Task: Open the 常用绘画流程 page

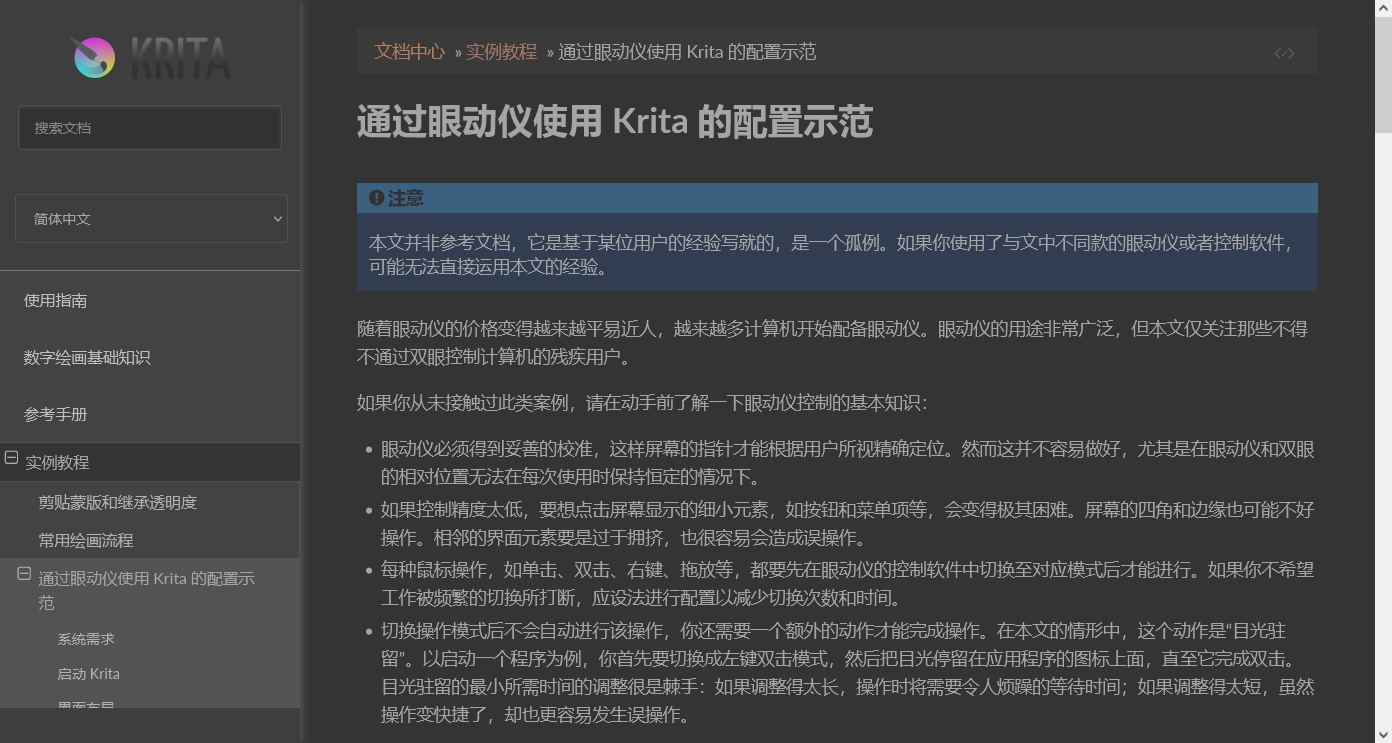Action: point(86,540)
